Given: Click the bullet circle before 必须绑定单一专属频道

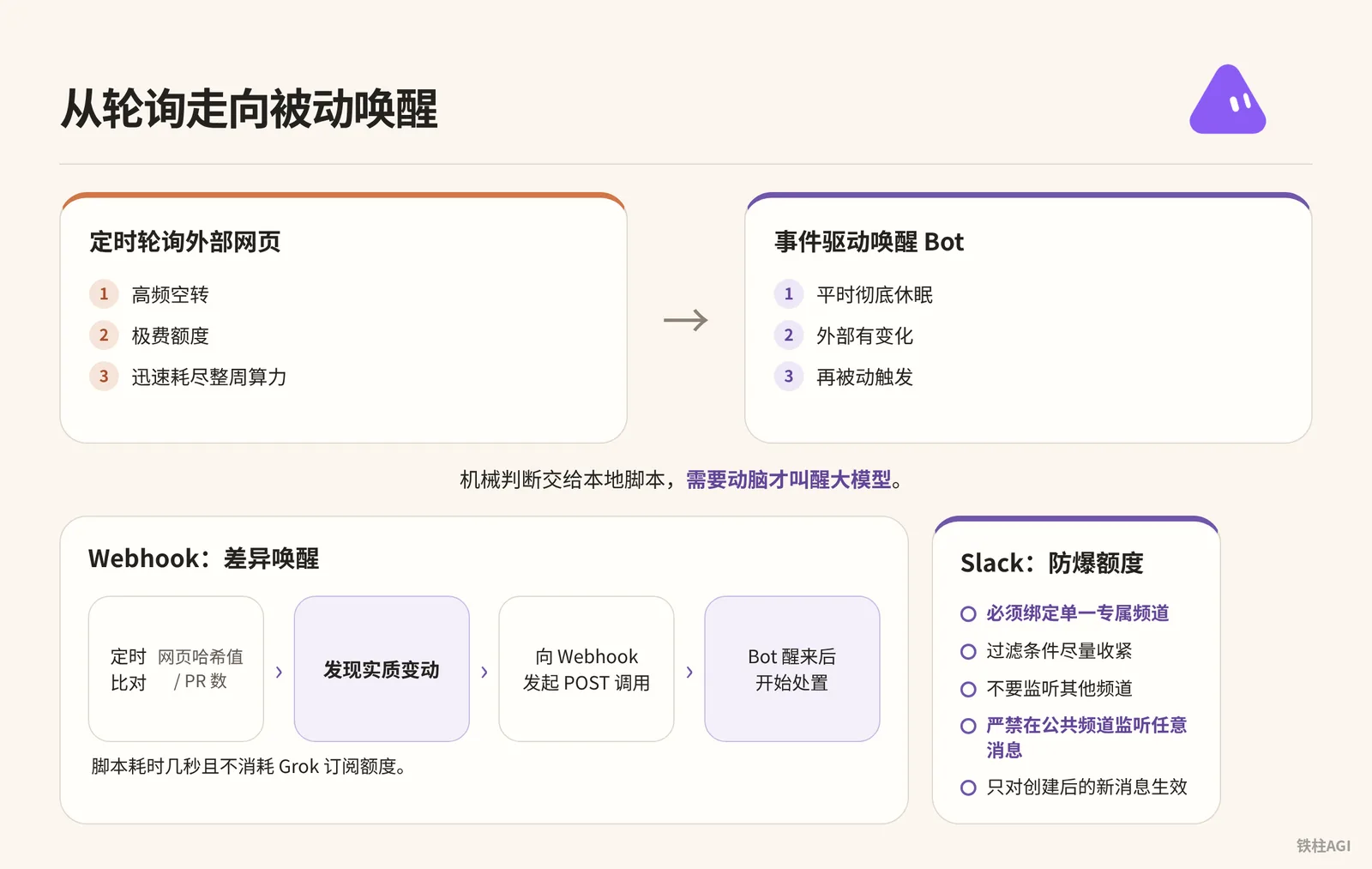Looking at the screenshot, I should (x=968, y=614).
